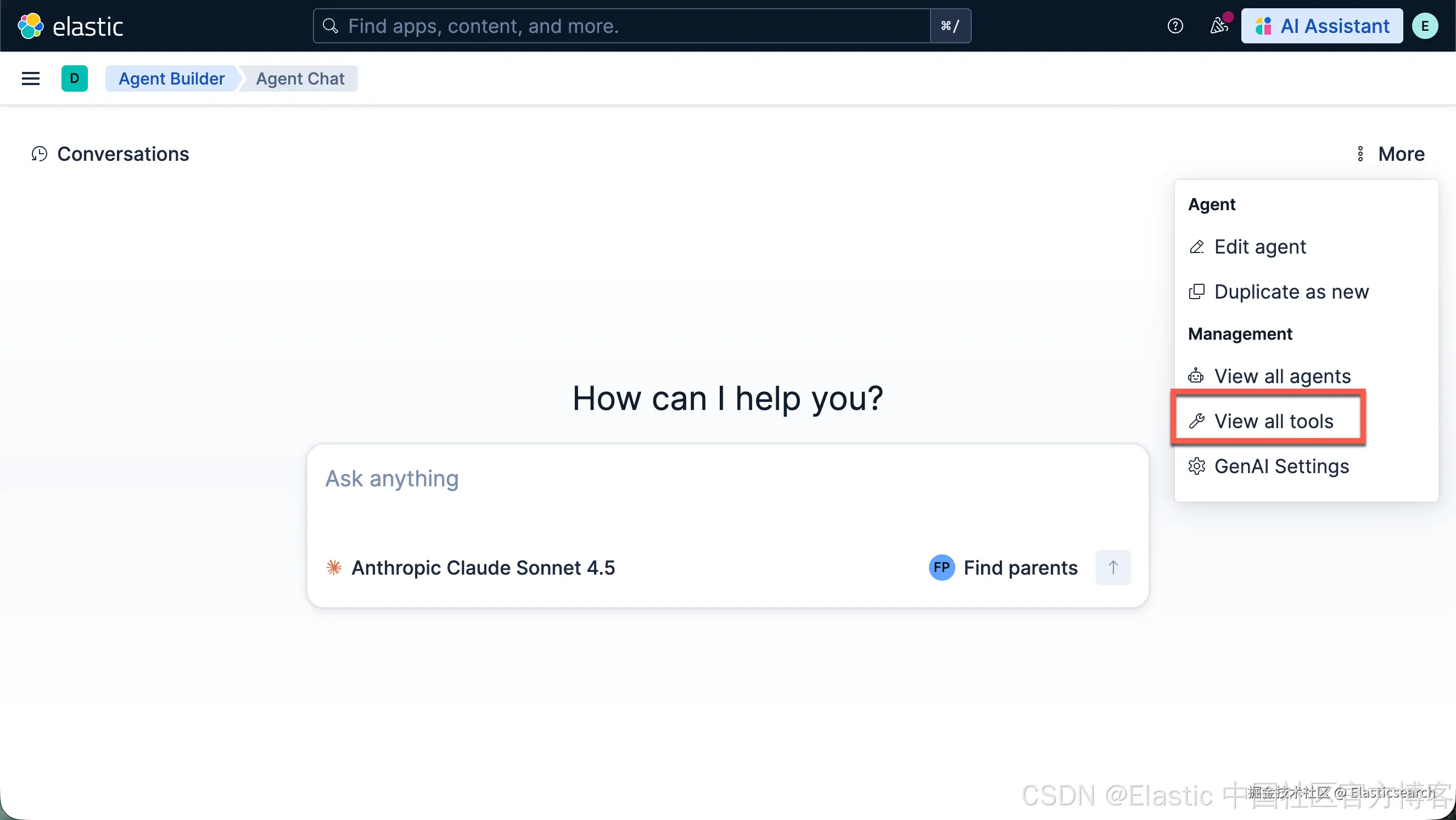Open GenAI Settings

click(x=1281, y=466)
